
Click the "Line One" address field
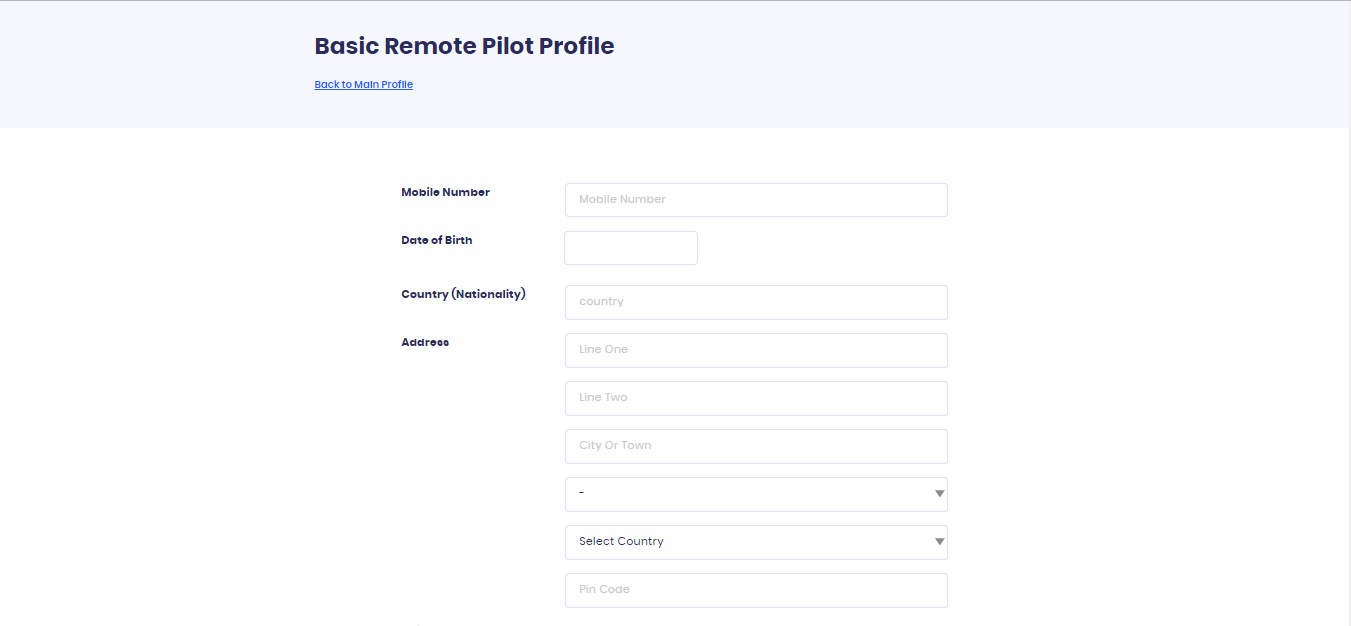755,350
